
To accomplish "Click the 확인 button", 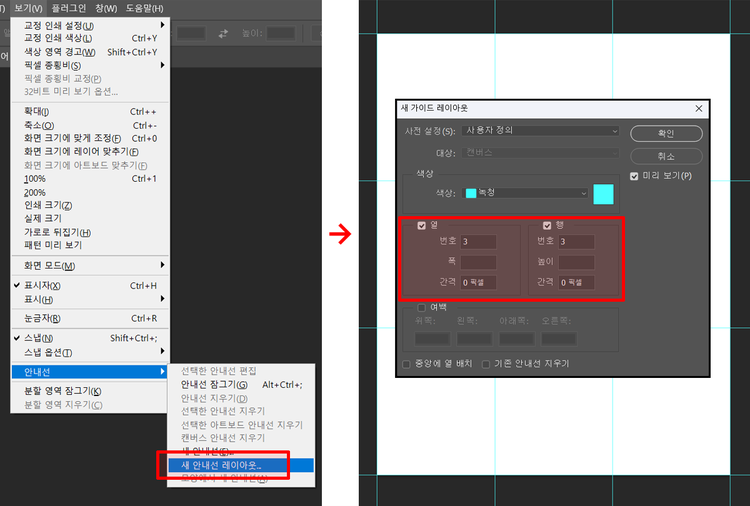I will pyautogui.click(x=666, y=133).
